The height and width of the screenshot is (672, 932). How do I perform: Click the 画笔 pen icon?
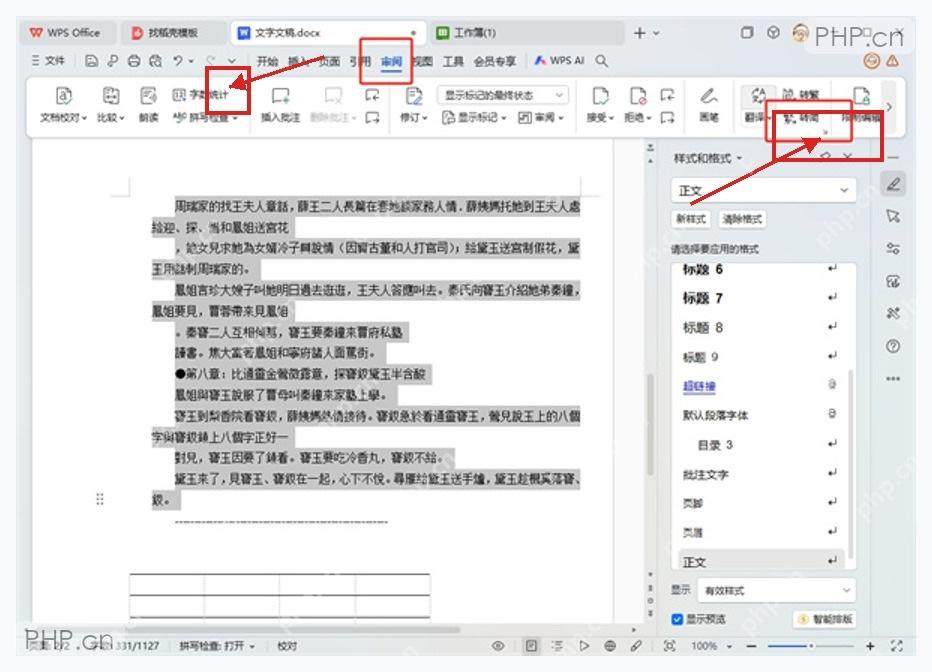click(x=709, y=96)
